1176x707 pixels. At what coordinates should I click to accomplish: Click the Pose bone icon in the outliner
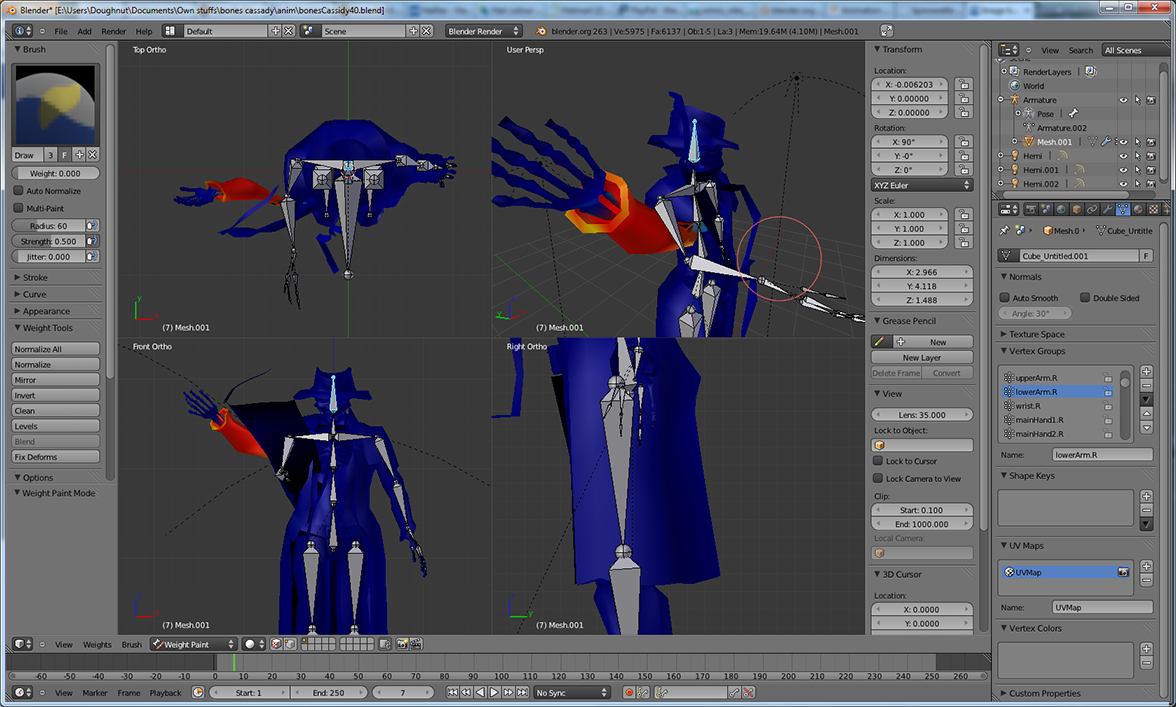[1073, 114]
